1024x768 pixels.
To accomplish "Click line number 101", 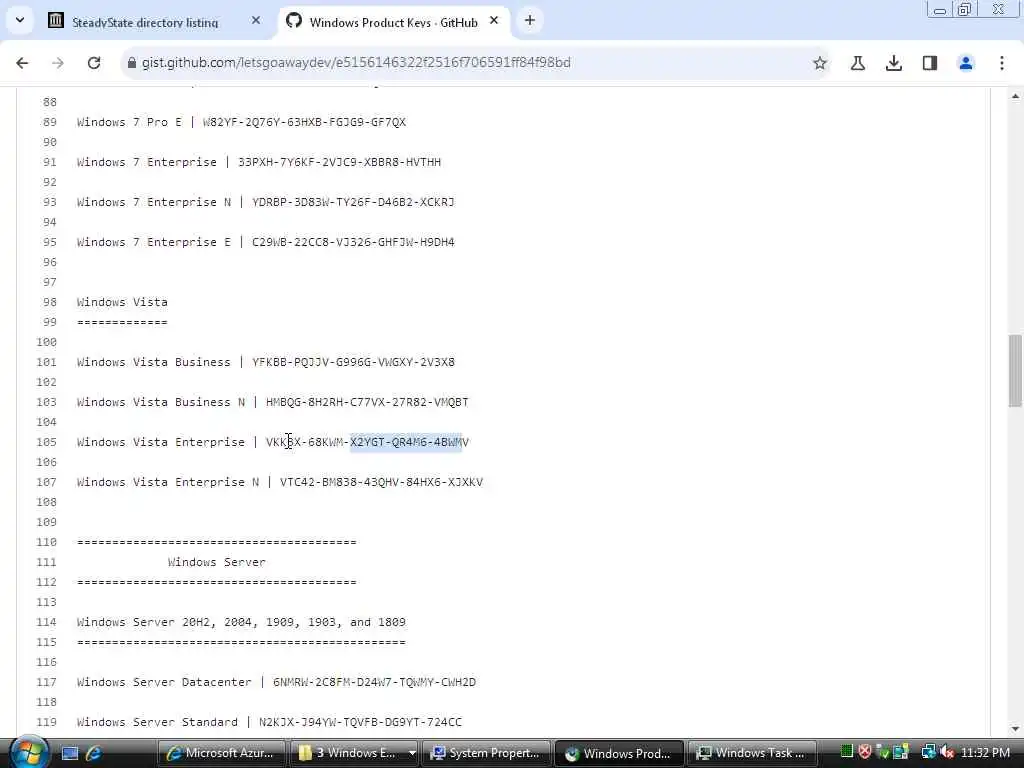I will point(46,362).
